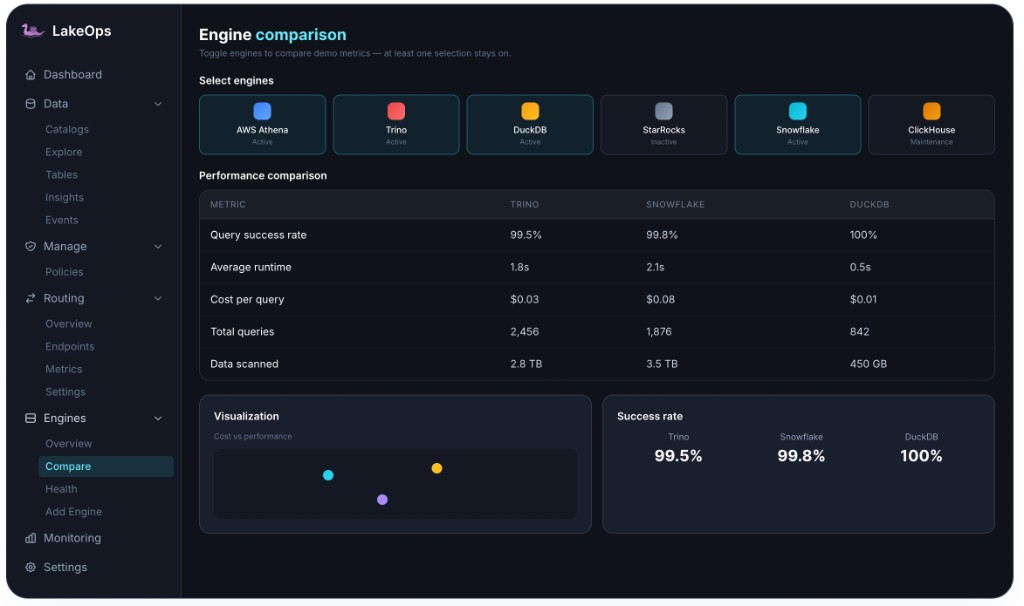
Task: Click the Monitoring bar chart icon
Action: 30,538
